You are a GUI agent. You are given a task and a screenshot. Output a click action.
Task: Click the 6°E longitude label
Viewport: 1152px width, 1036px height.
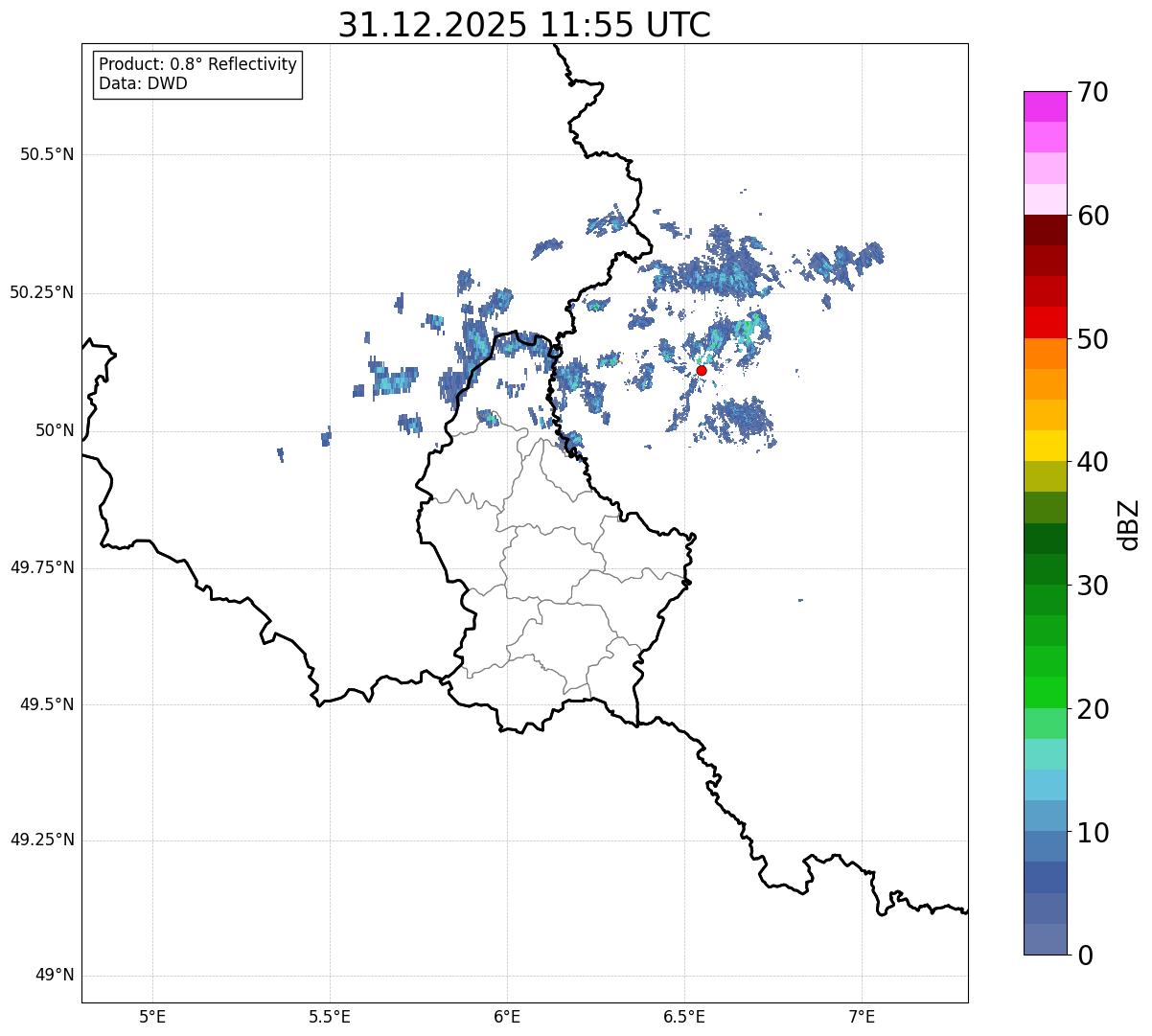click(x=507, y=1016)
